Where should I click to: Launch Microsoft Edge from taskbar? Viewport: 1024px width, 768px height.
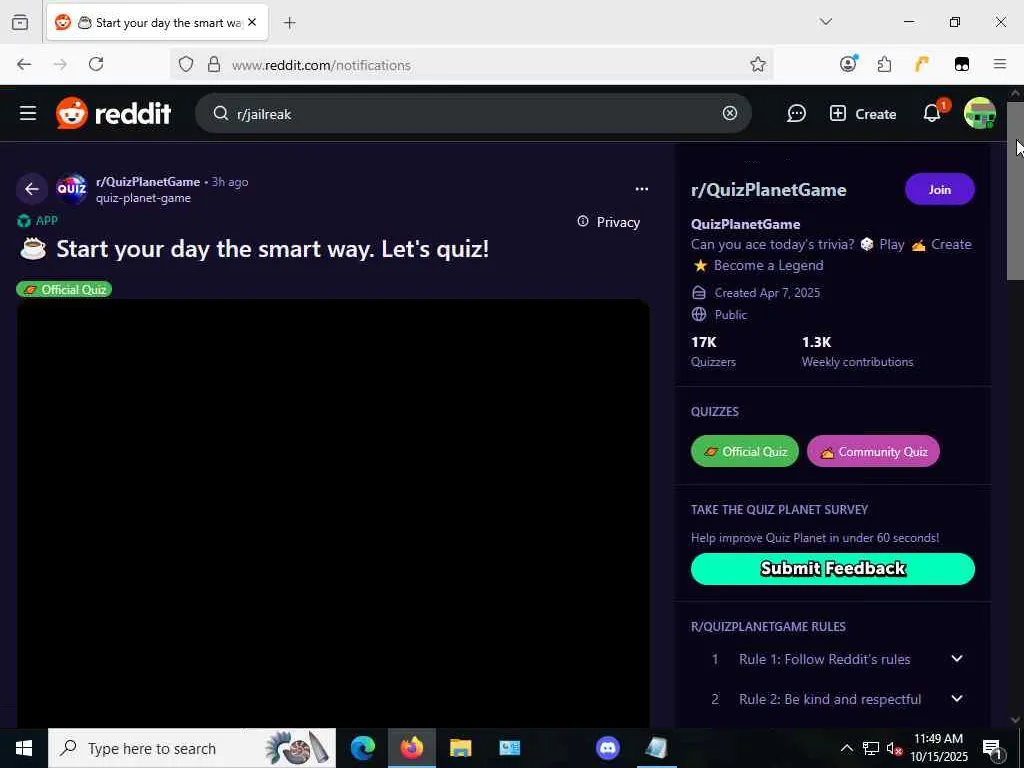click(x=362, y=748)
